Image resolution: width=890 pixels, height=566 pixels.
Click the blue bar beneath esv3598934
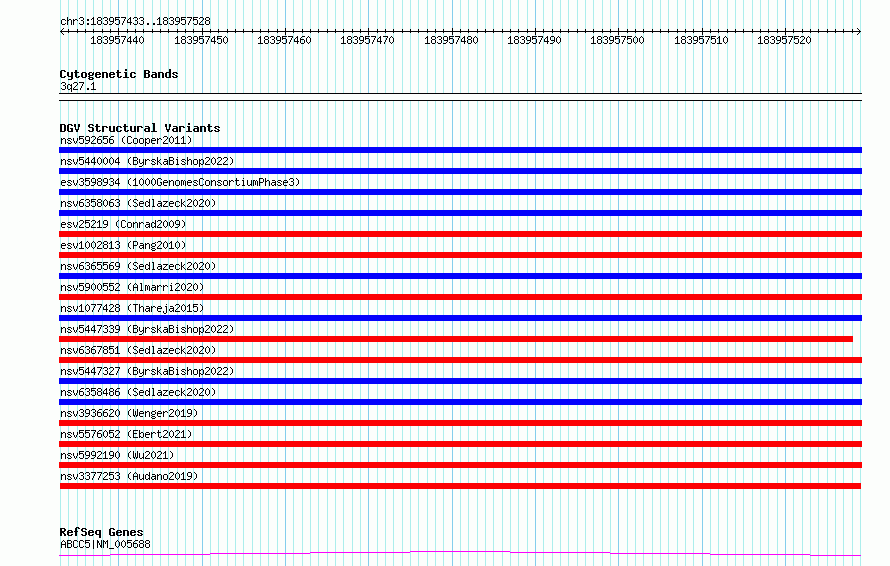460,192
